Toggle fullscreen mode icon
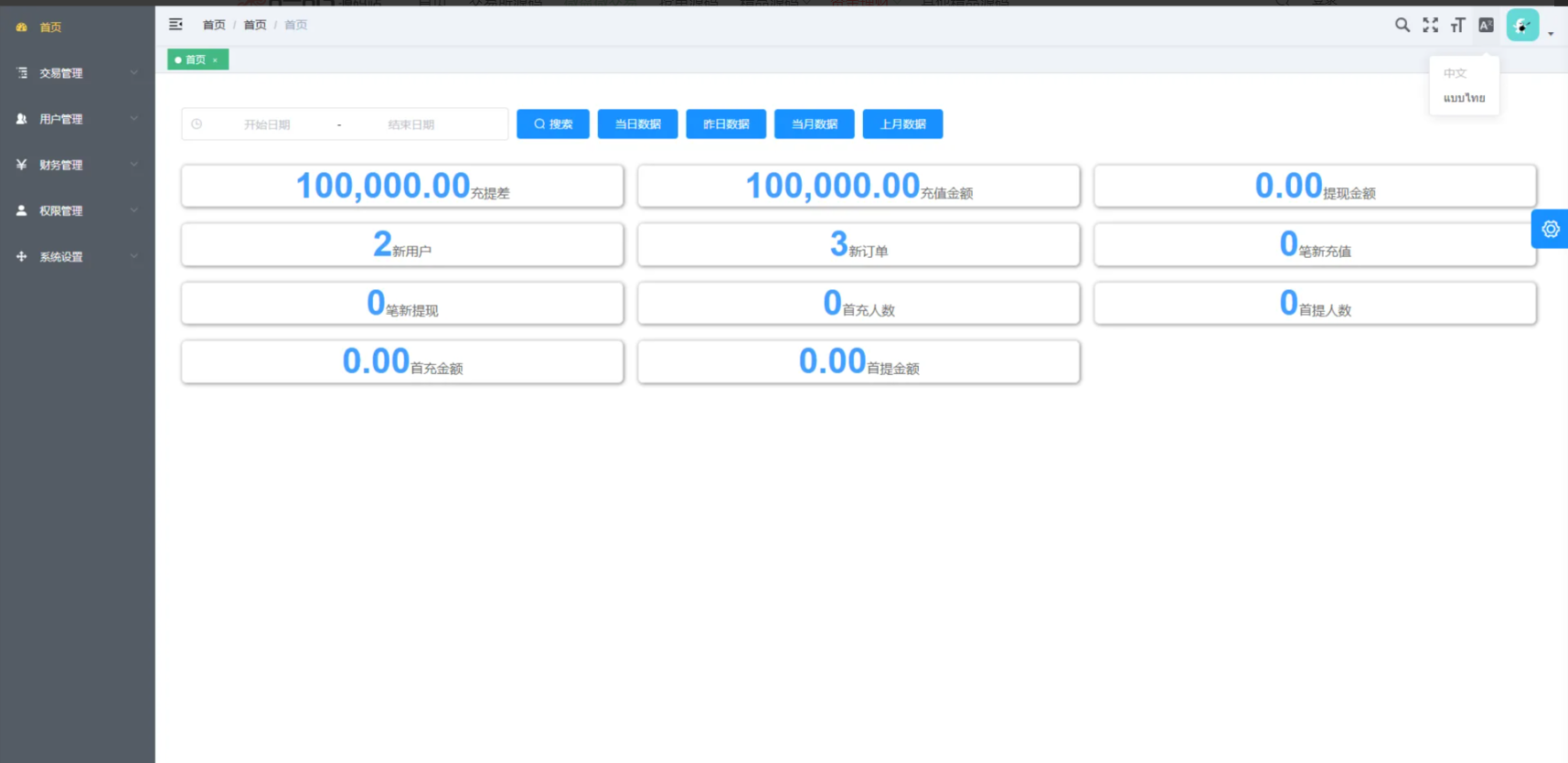This screenshot has width=1568, height=763. point(1430,26)
